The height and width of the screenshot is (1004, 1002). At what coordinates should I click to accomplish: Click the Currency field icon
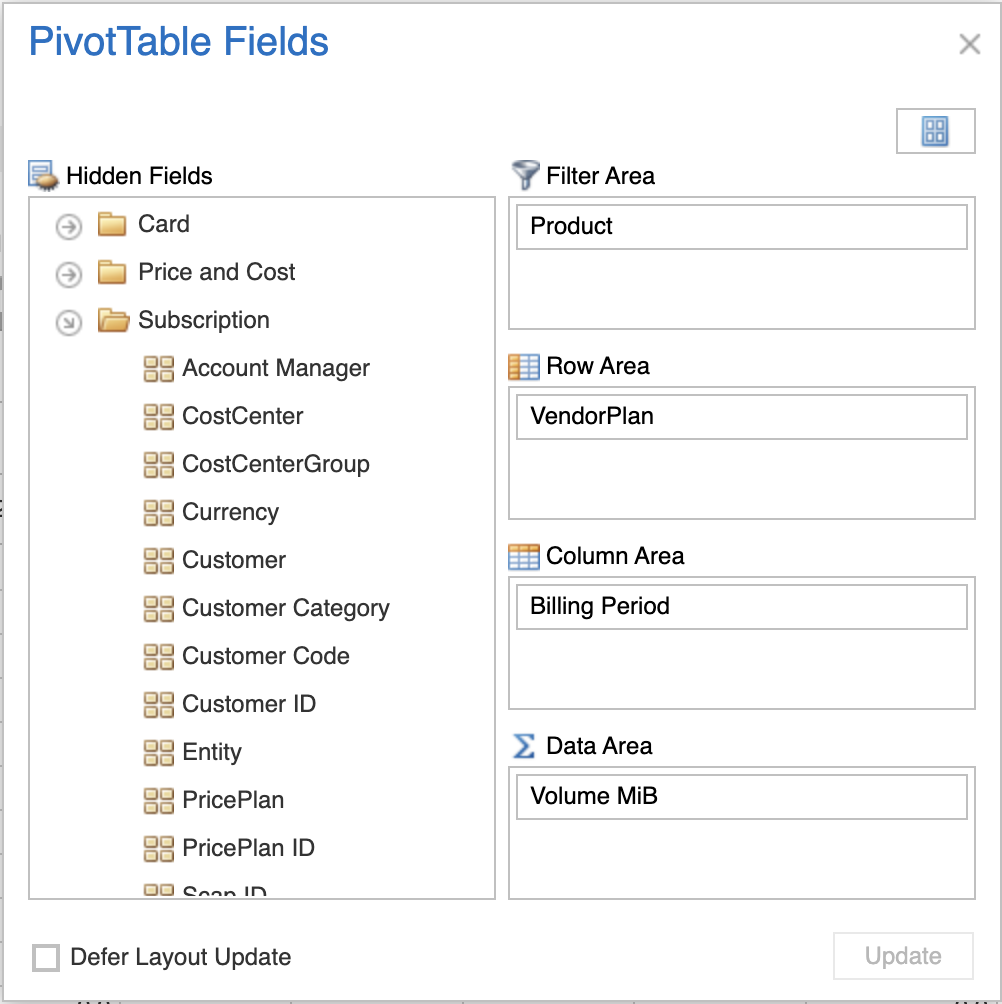(x=158, y=513)
